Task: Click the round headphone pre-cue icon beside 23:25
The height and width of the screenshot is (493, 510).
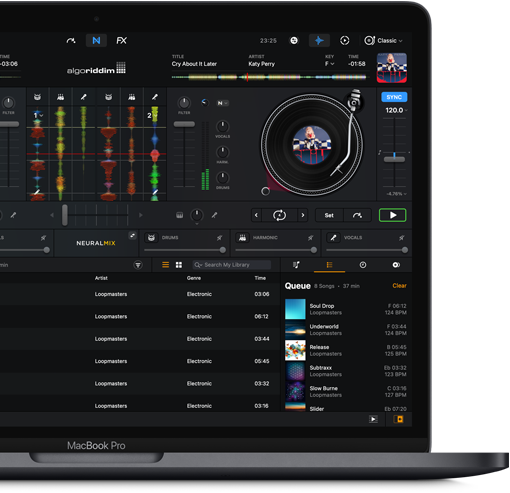Action: [x=294, y=41]
